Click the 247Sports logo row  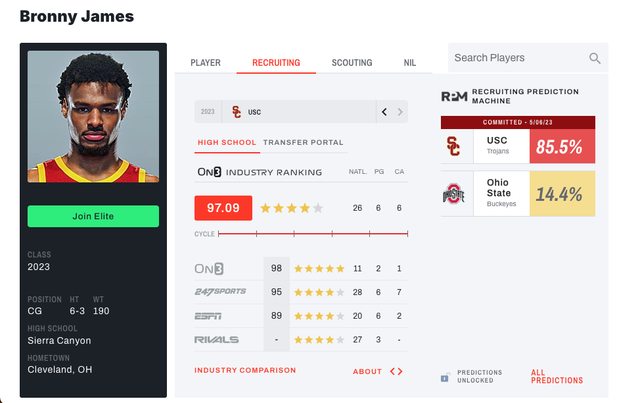218,292
